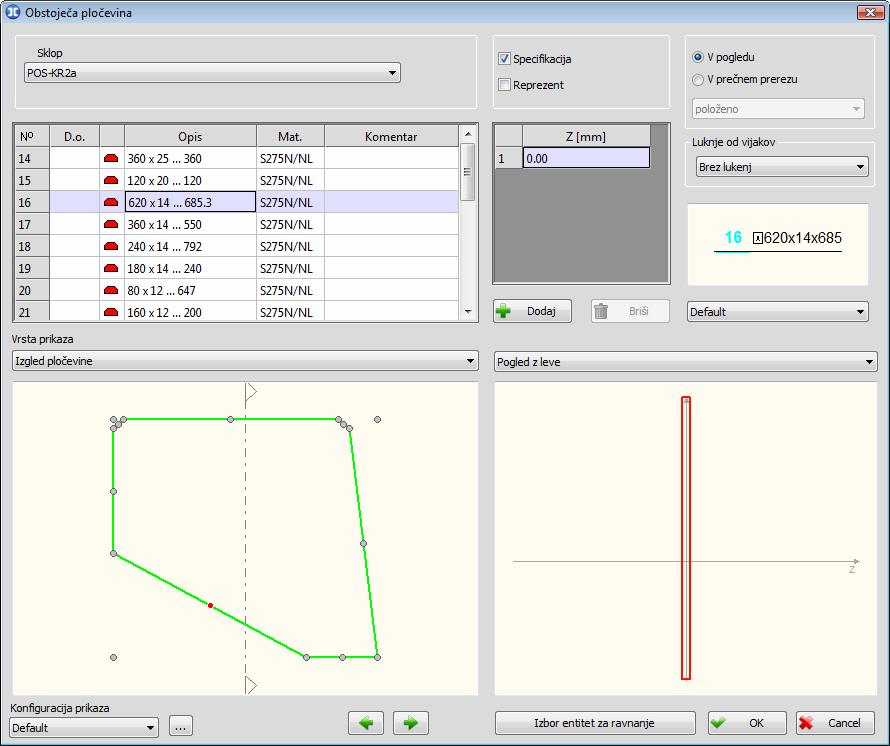Open the Sklop POS-KR2a dropdown
890x746 pixels.
pos(212,73)
